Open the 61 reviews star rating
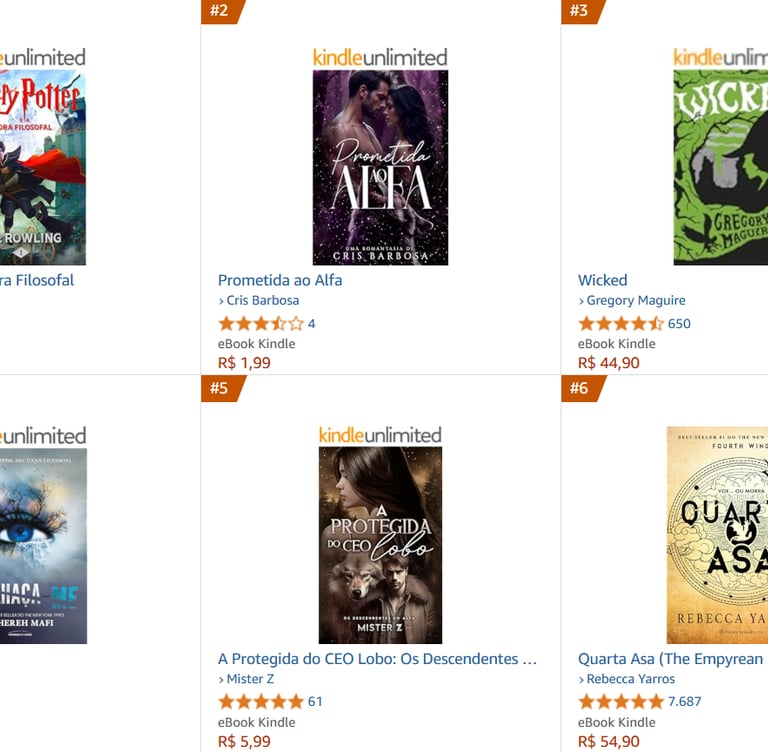This screenshot has width=768, height=752. 270,702
